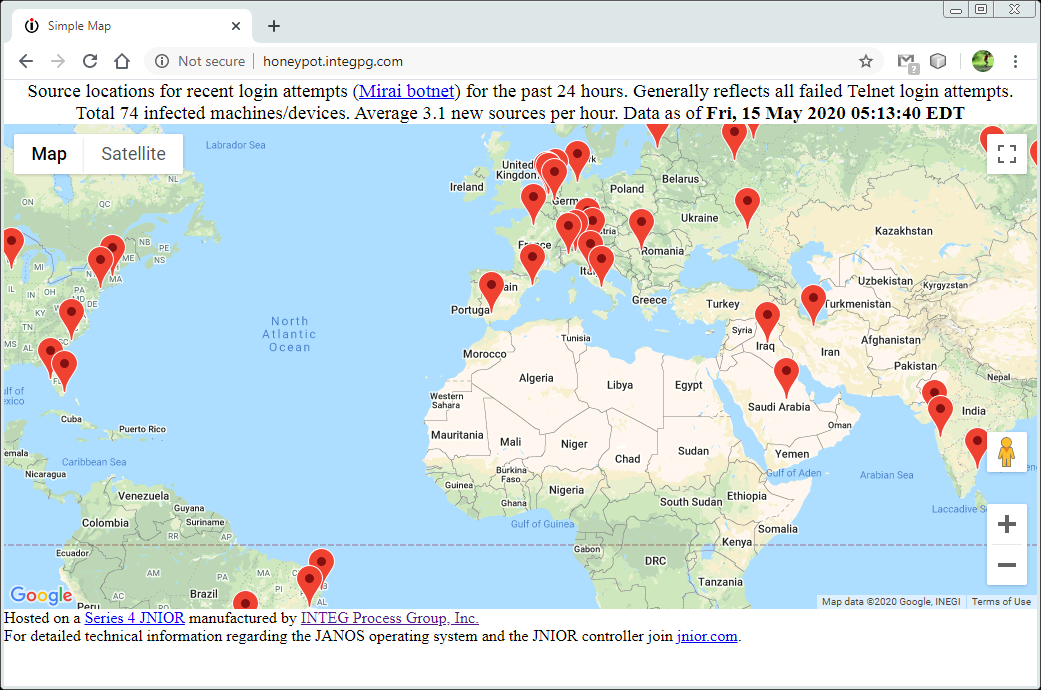
Task: Open the Gmail extension icon
Action: [906, 62]
